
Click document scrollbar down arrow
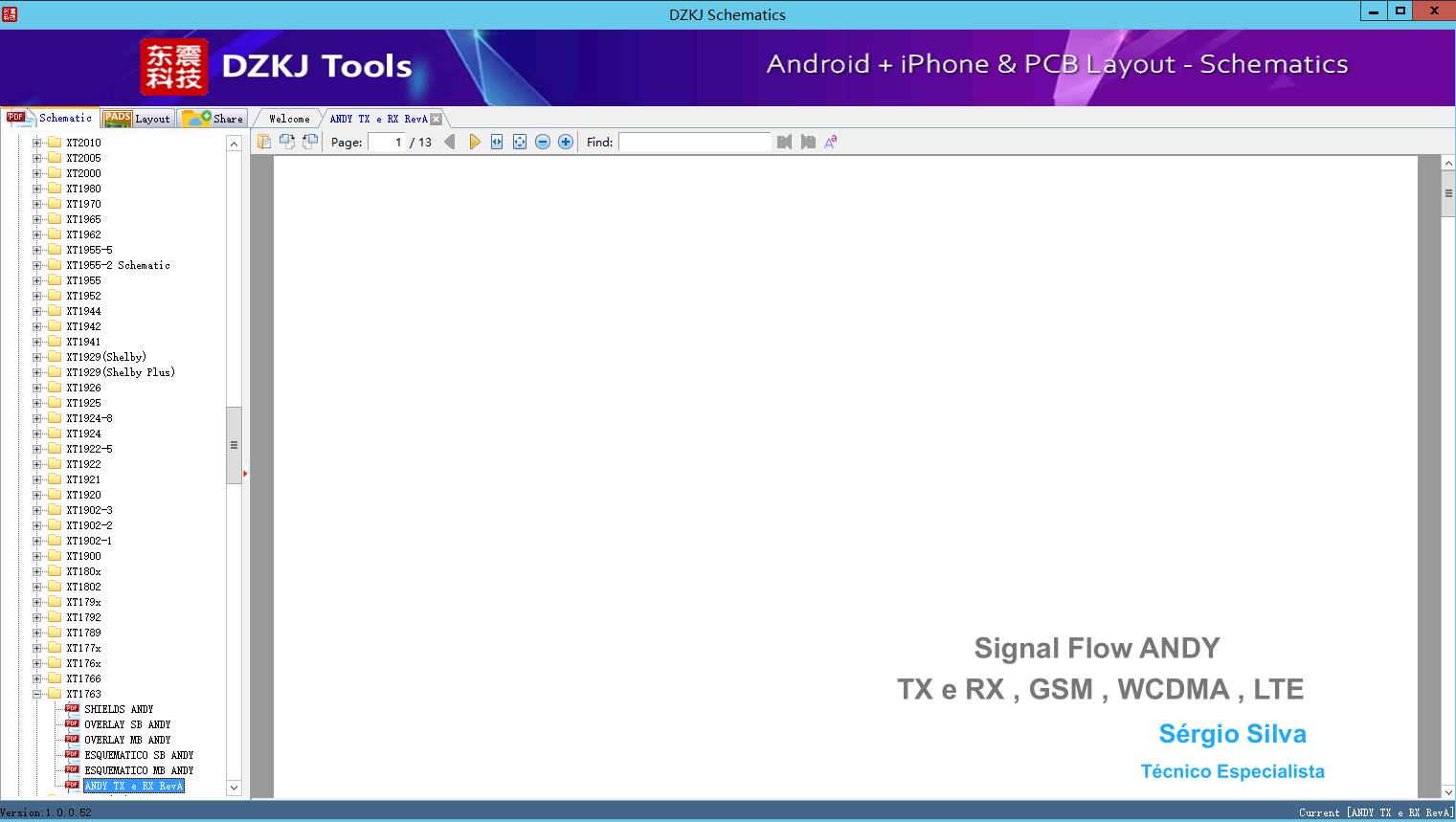1448,791
